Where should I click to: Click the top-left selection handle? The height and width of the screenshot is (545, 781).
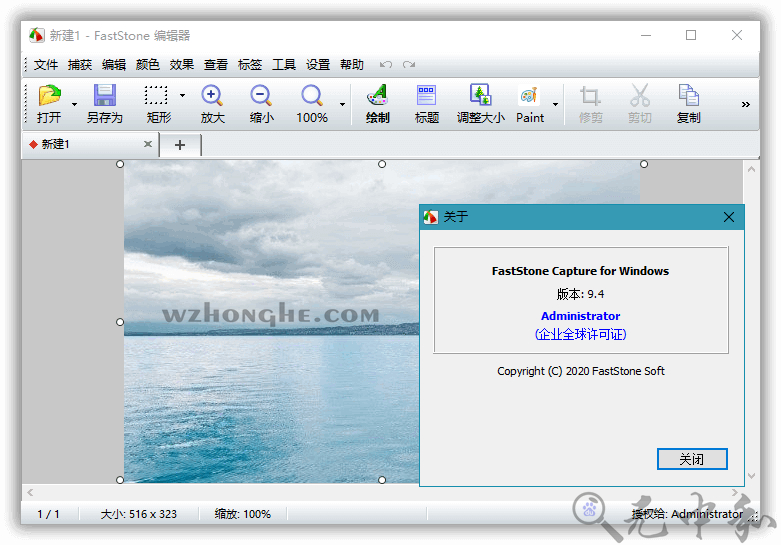click(x=120, y=164)
